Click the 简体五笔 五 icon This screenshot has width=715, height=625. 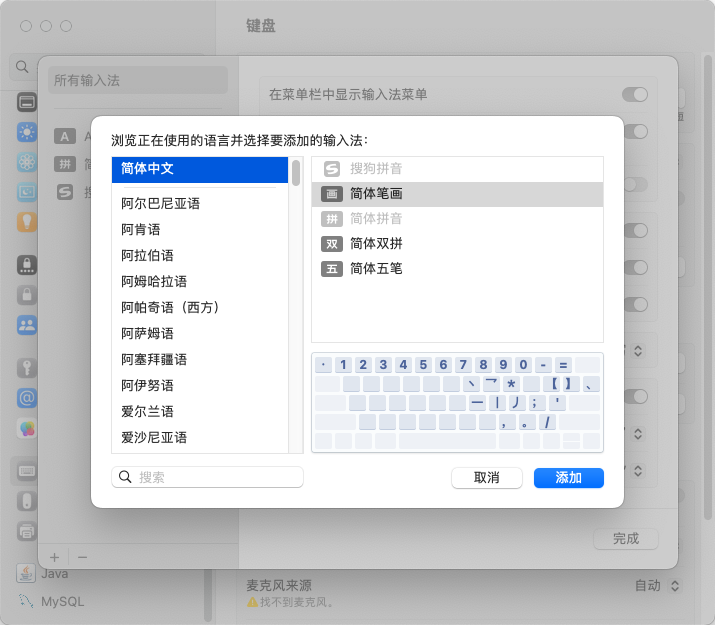pos(332,269)
